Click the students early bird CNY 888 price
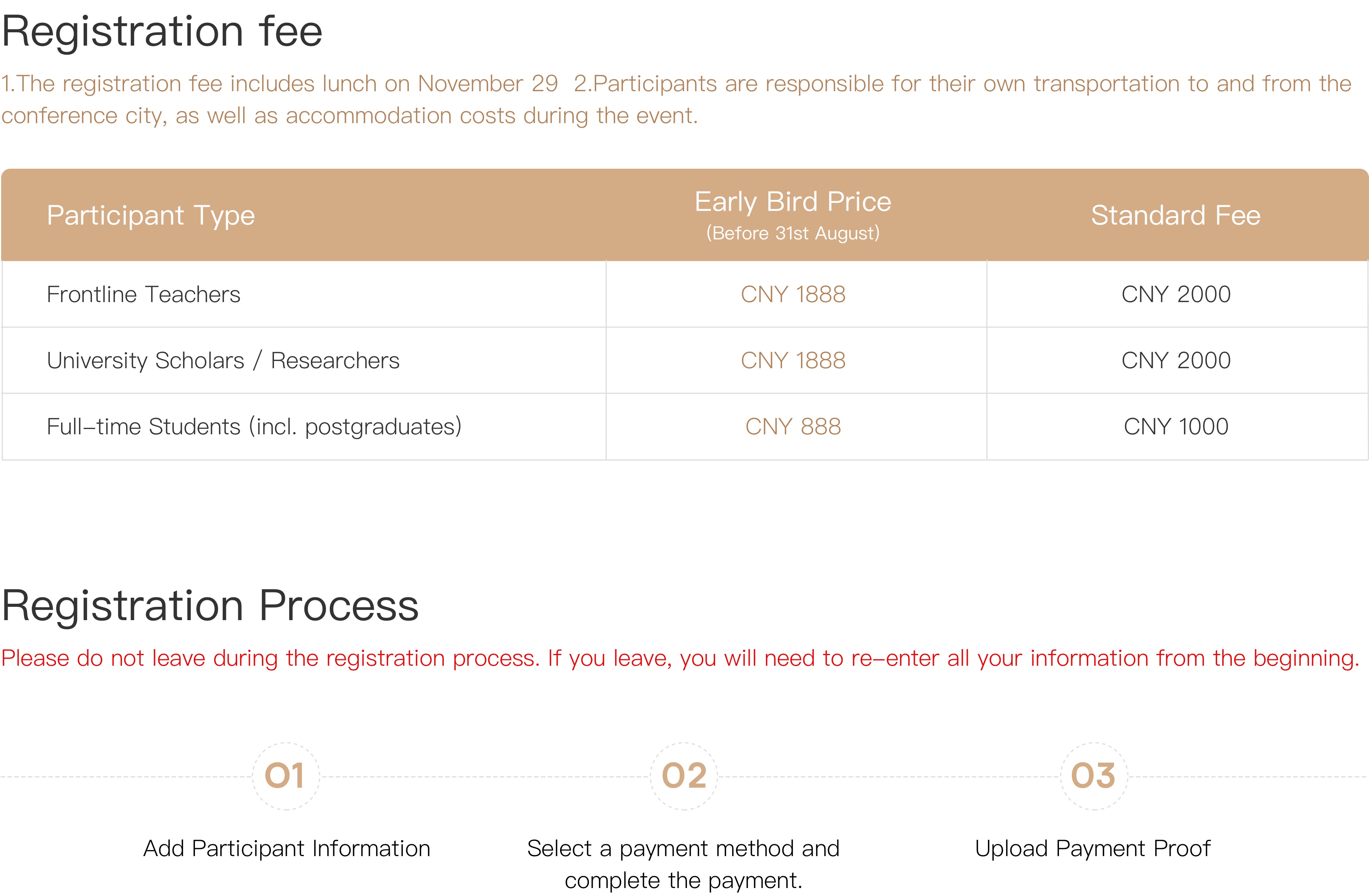Image resolution: width=1369 pixels, height=896 pixels. (x=793, y=427)
